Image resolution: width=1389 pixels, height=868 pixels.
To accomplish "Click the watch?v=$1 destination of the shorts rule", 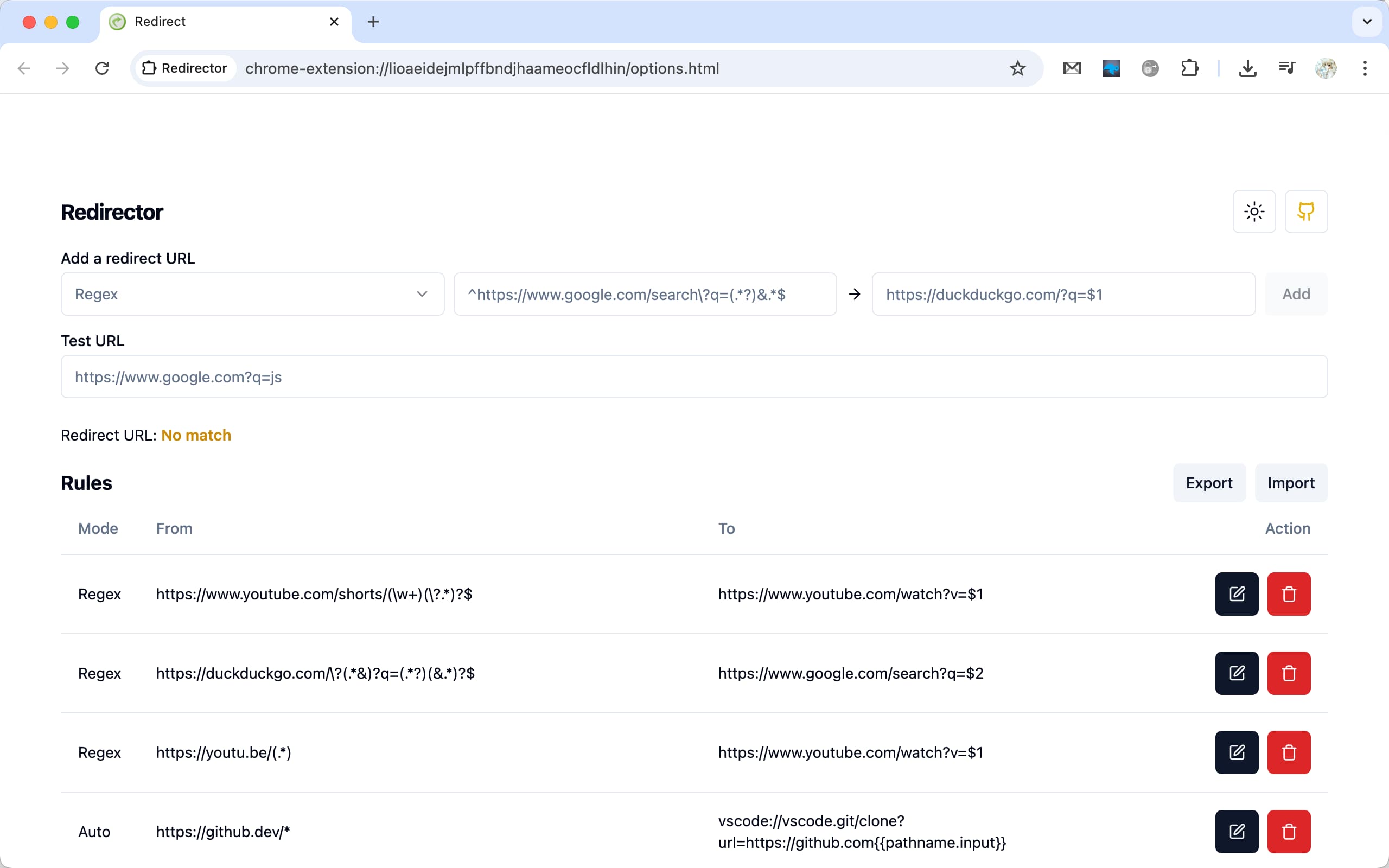I will pos(851,594).
